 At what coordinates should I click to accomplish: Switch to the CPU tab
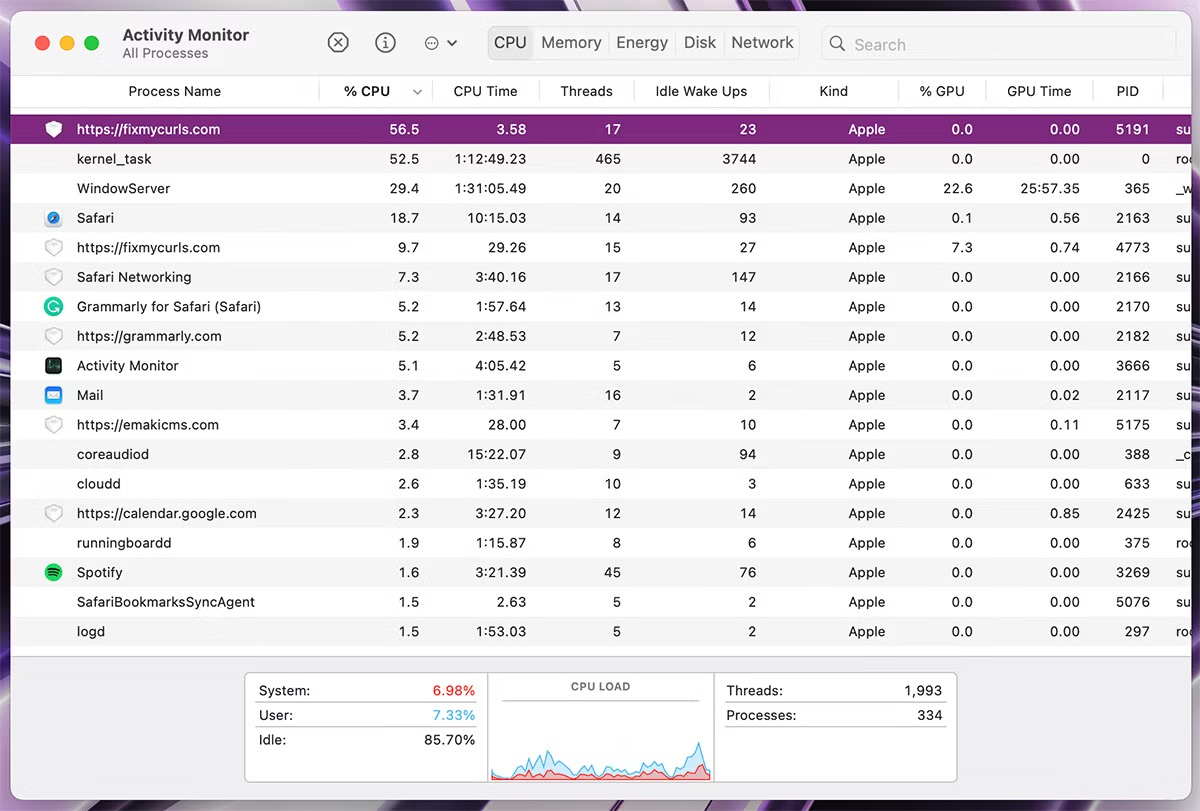(x=510, y=43)
